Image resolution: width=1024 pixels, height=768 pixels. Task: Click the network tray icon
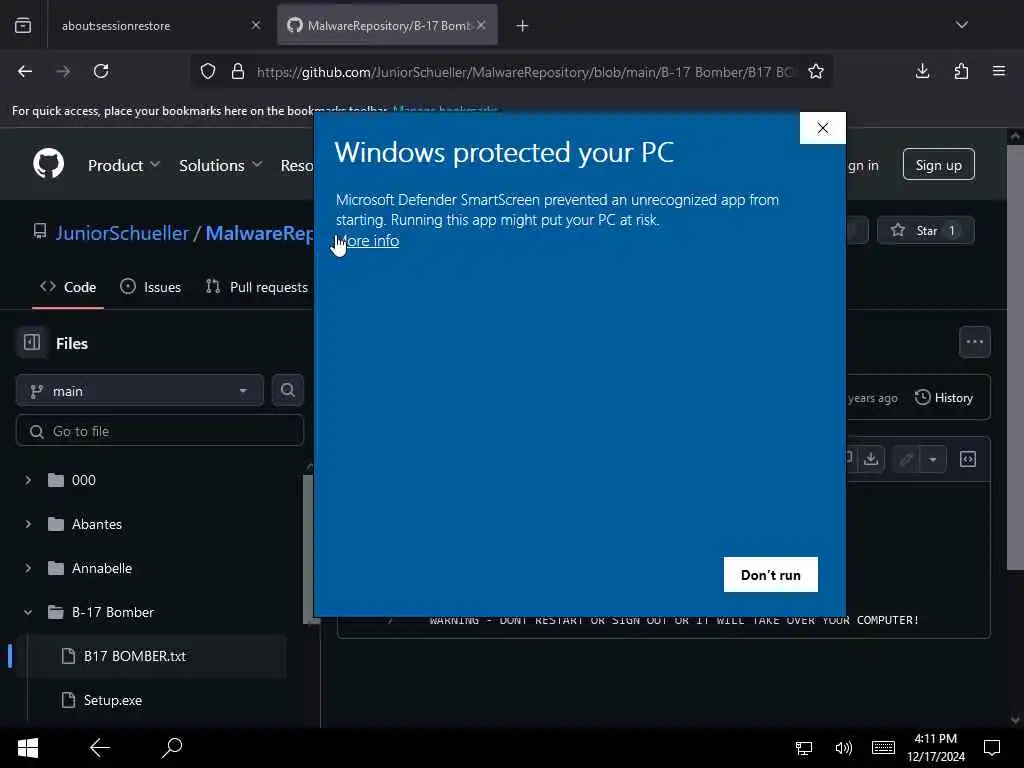coord(804,748)
